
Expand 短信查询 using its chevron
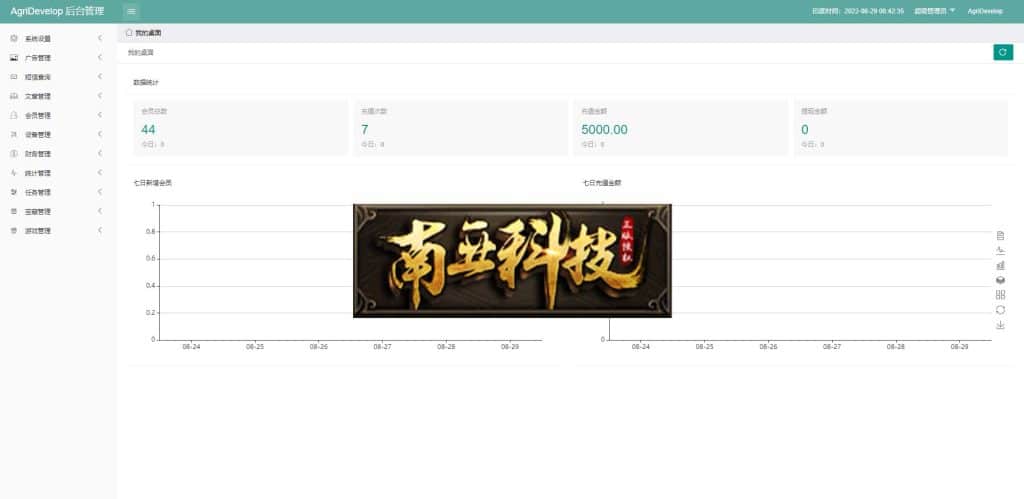(x=100, y=76)
